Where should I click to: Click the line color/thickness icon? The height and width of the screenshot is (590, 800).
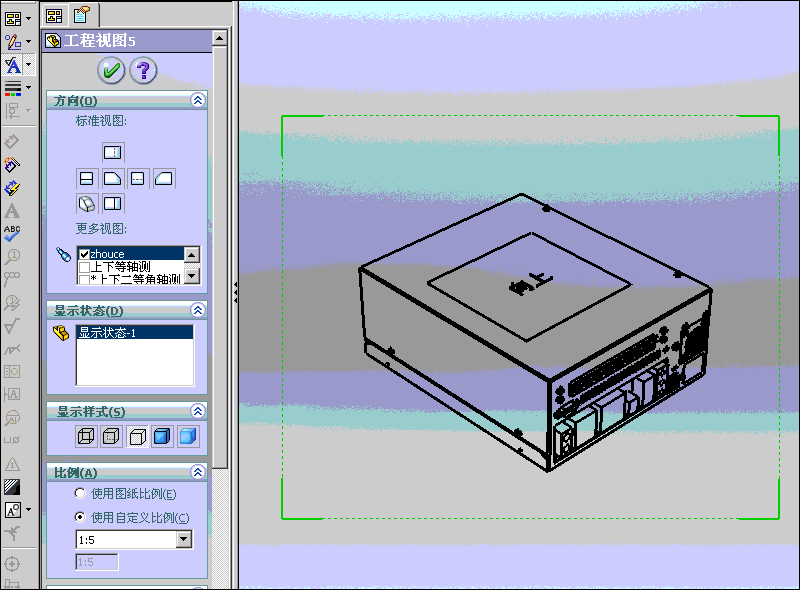pos(13,88)
